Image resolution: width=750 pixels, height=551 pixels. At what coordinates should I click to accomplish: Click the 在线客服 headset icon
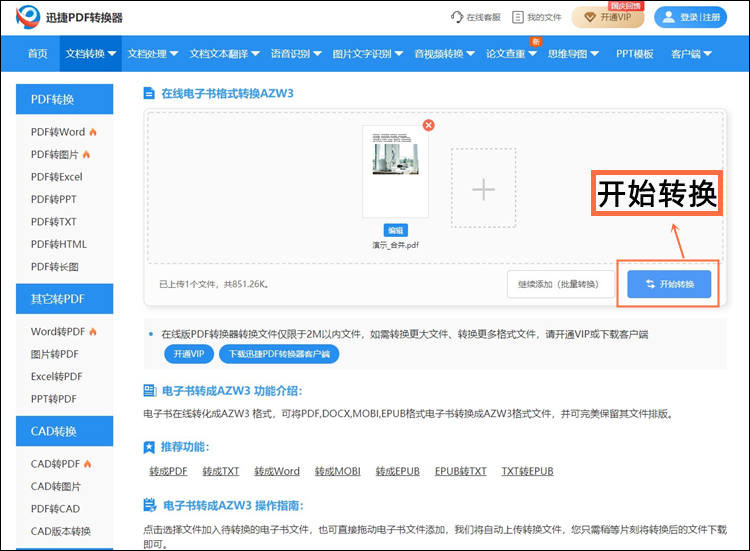tap(457, 17)
